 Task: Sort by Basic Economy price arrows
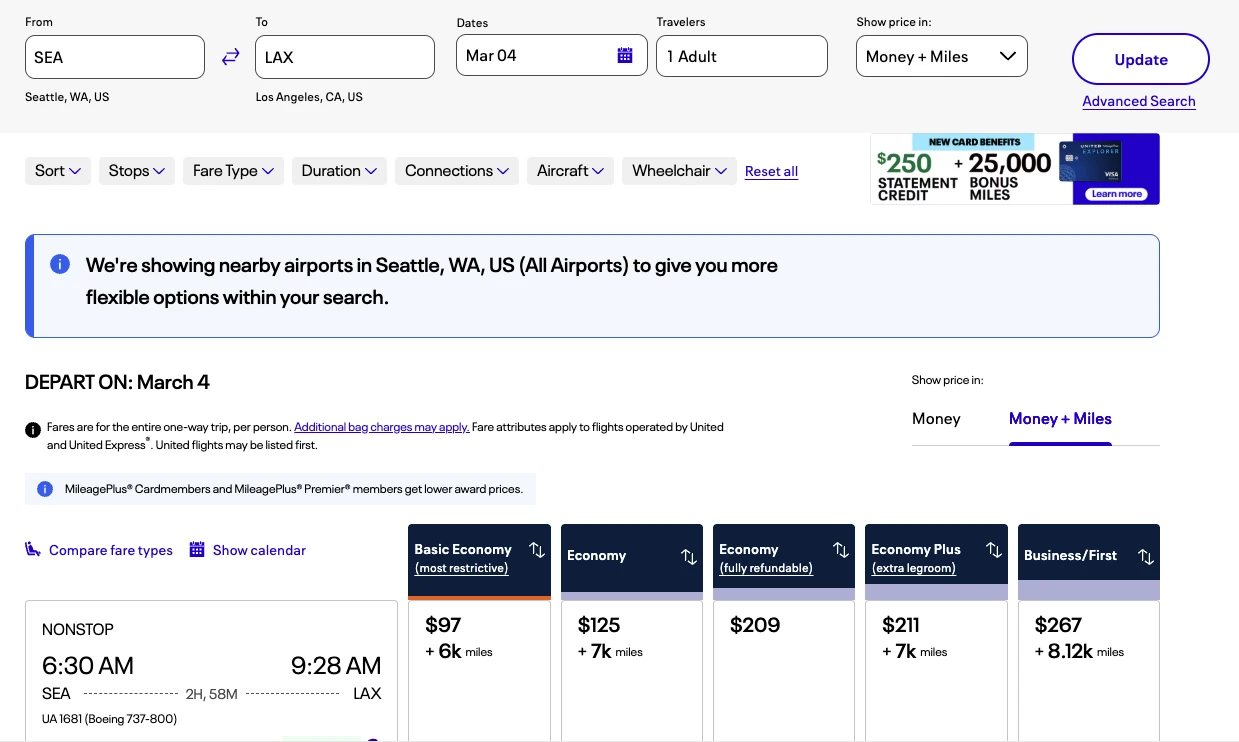[x=537, y=550]
